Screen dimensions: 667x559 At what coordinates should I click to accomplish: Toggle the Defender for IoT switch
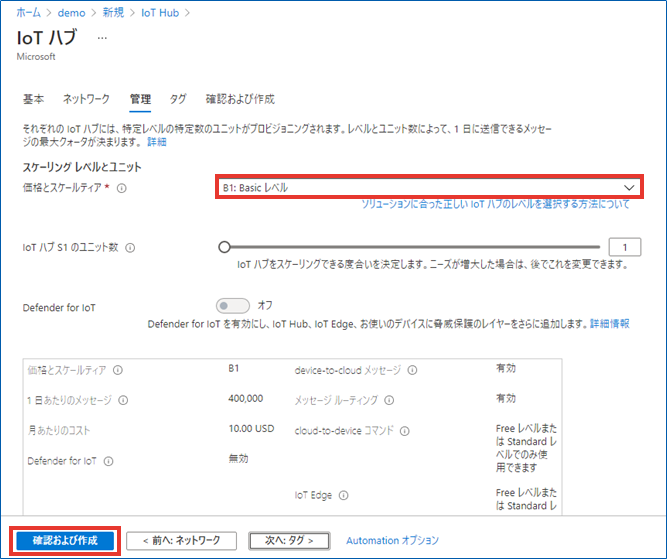point(232,306)
